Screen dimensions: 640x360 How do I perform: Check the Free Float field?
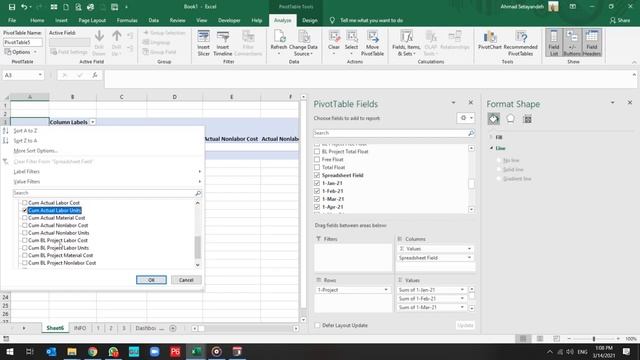pyautogui.click(x=317, y=159)
